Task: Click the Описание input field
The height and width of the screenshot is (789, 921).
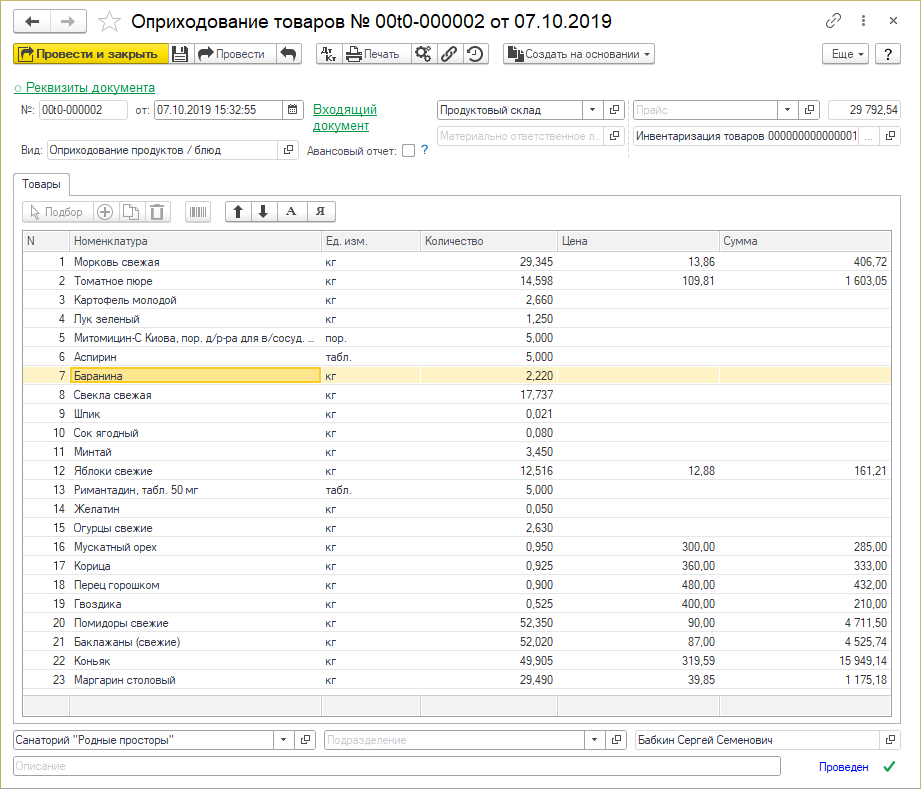Action: click(396, 766)
